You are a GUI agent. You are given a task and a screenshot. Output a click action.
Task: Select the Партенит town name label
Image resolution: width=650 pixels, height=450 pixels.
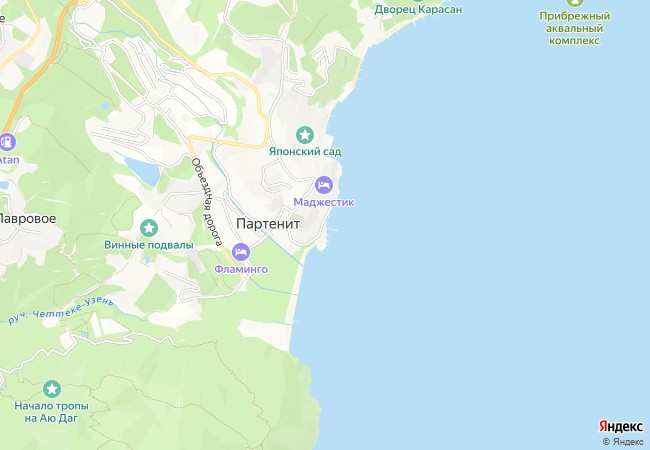click(268, 224)
